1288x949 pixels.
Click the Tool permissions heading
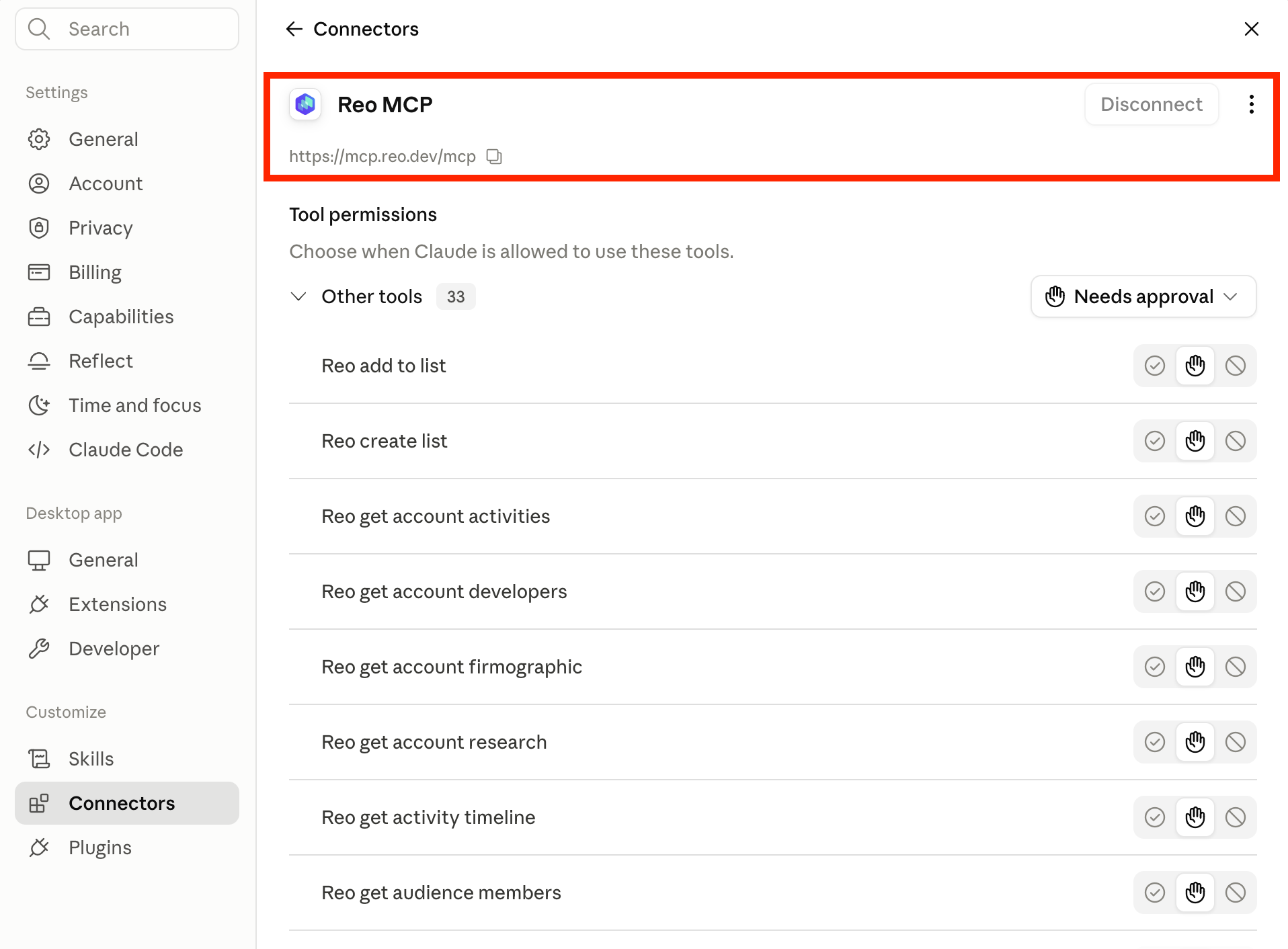[363, 214]
